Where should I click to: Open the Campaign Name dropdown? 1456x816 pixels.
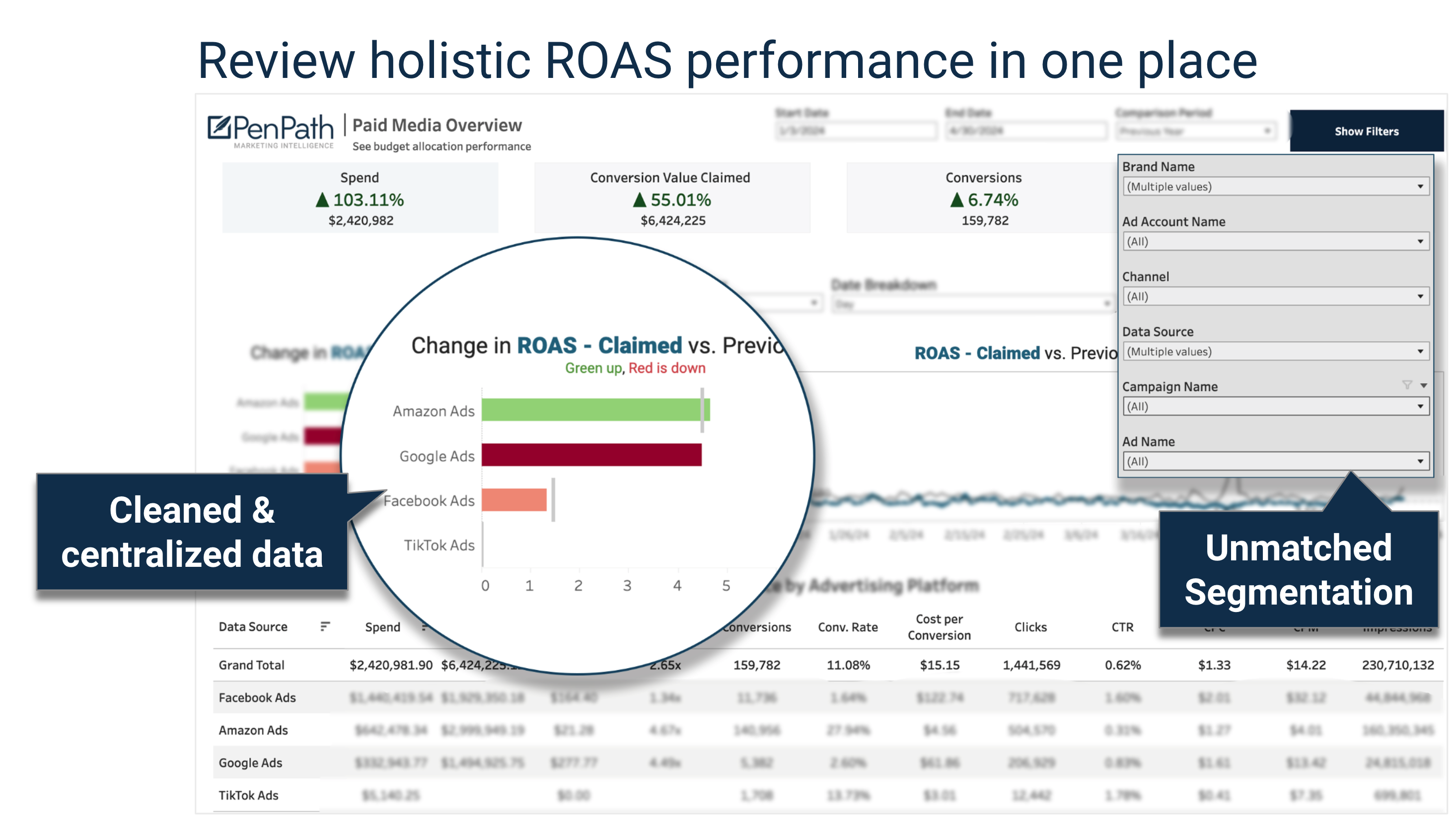(1276, 407)
